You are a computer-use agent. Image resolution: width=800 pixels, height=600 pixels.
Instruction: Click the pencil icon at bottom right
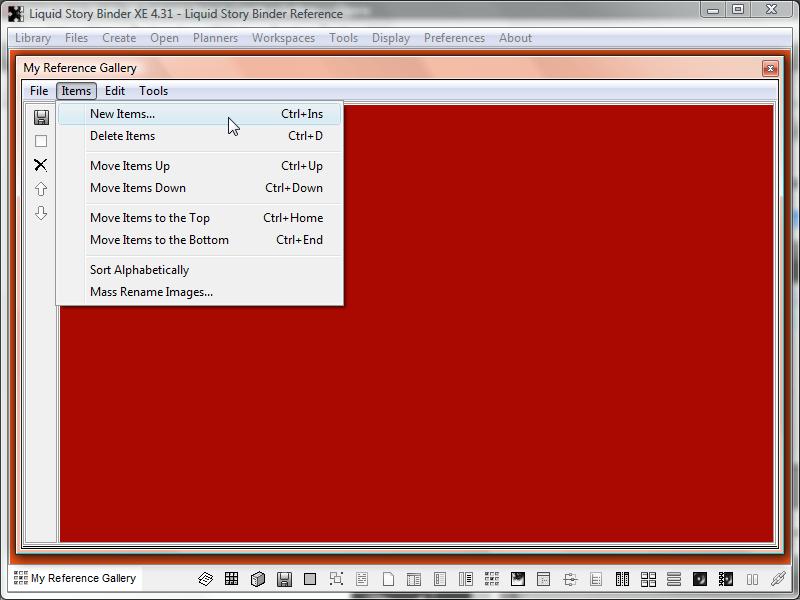(778, 579)
